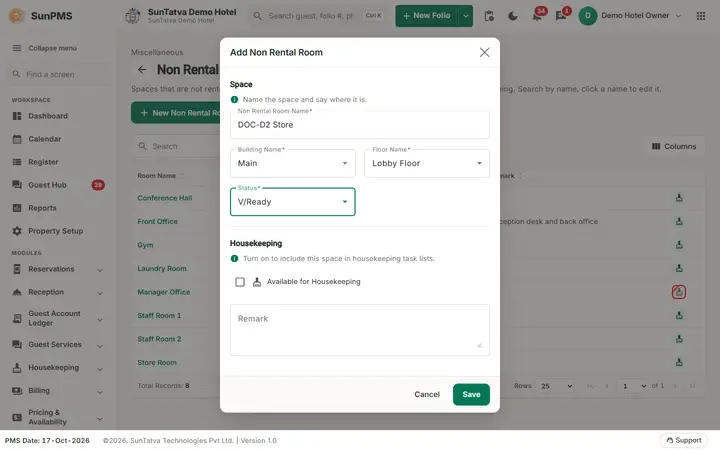Open Laundry Room link
This screenshot has width=720, height=450.
162,269
